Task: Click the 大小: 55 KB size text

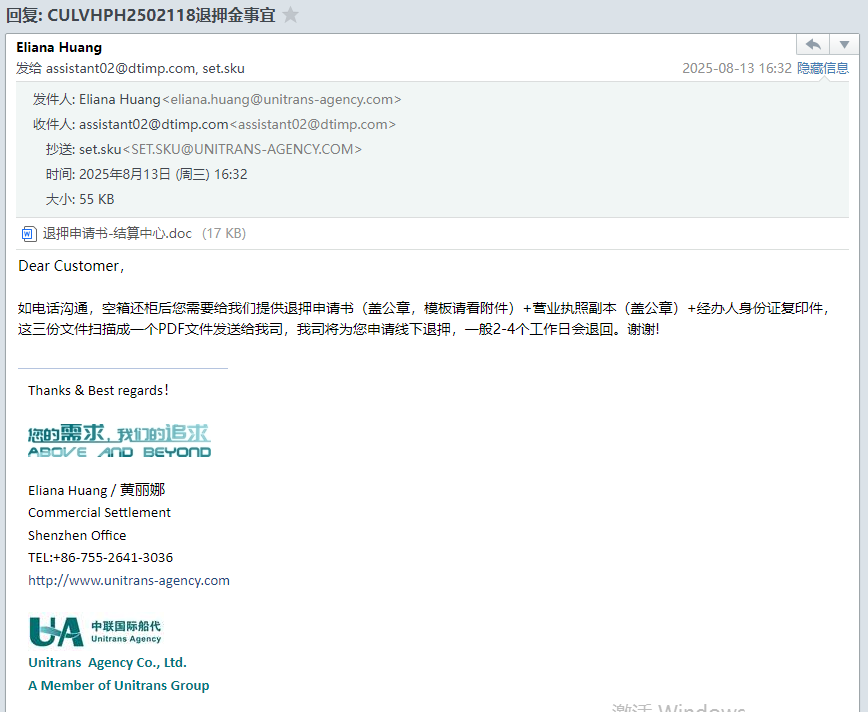Action: (80, 199)
